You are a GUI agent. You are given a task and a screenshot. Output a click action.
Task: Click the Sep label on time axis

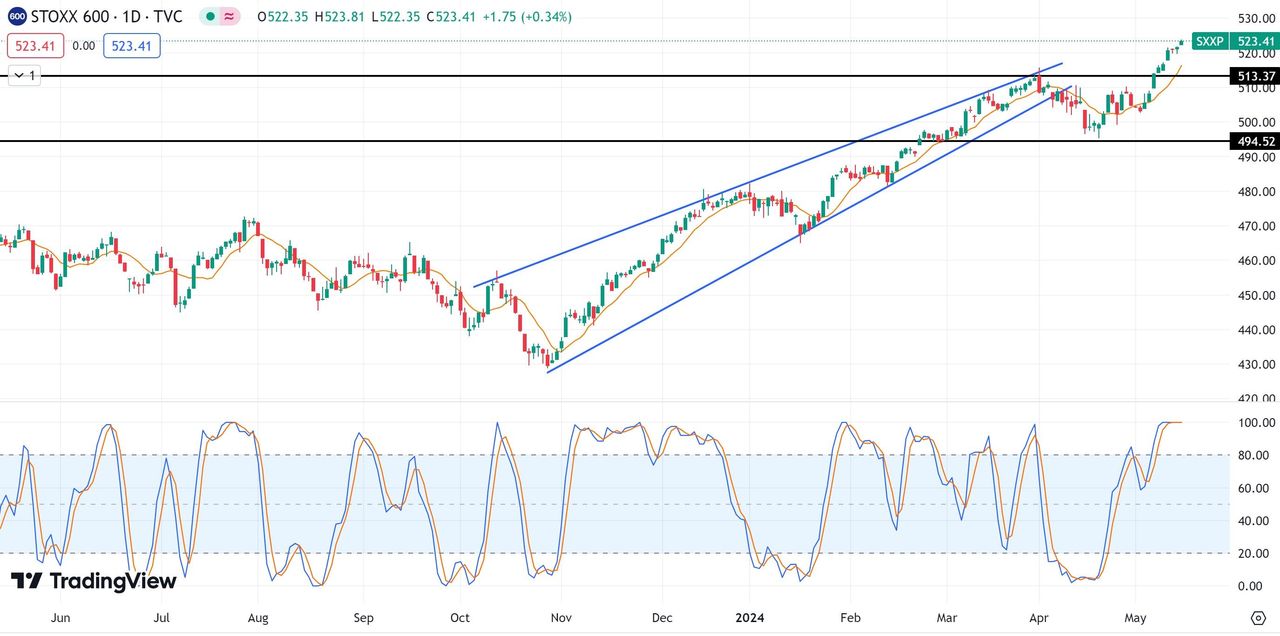364,618
